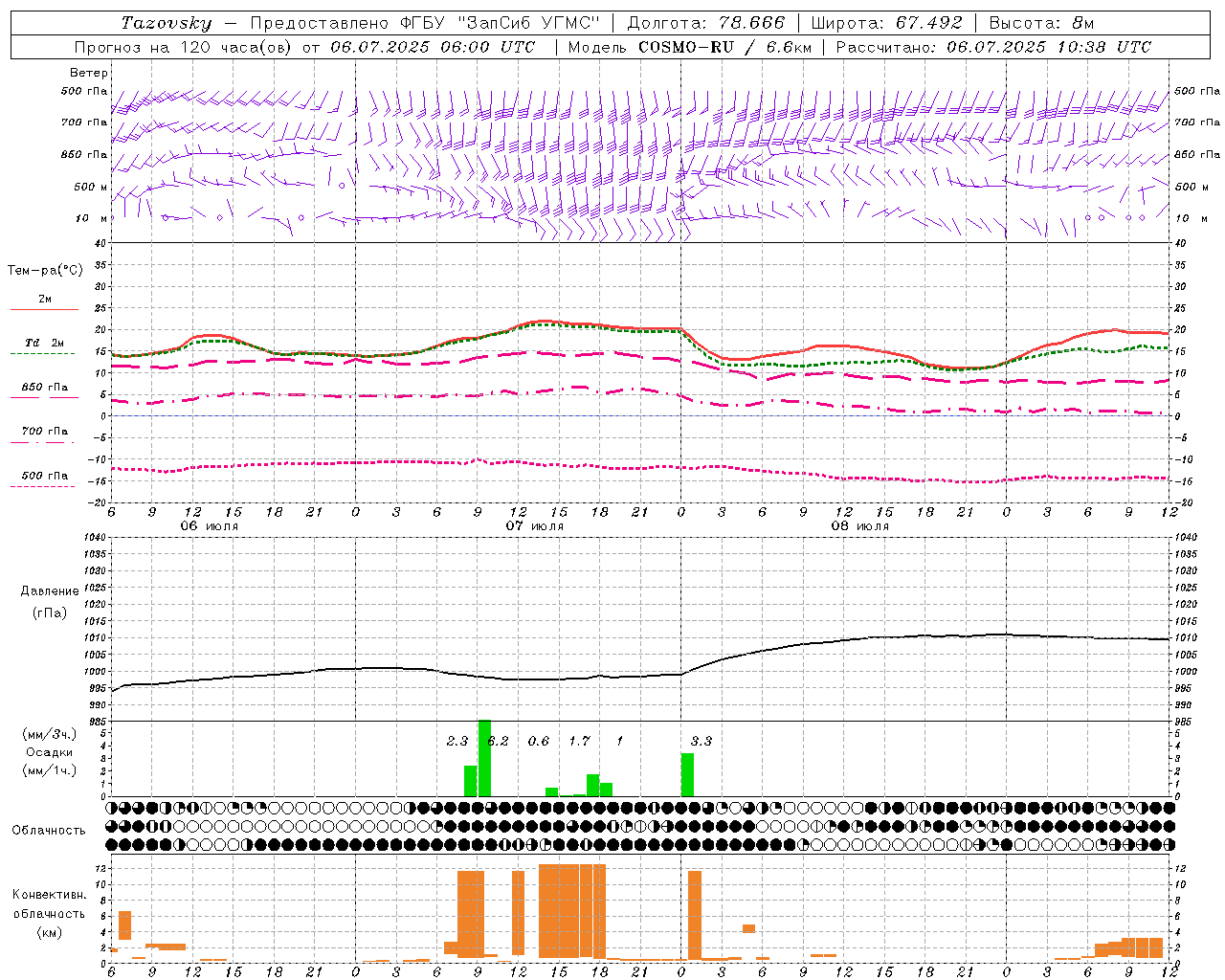Click the station name Tazovsky in the header
This screenshot has height=980, width=1225.
[x=167, y=23]
